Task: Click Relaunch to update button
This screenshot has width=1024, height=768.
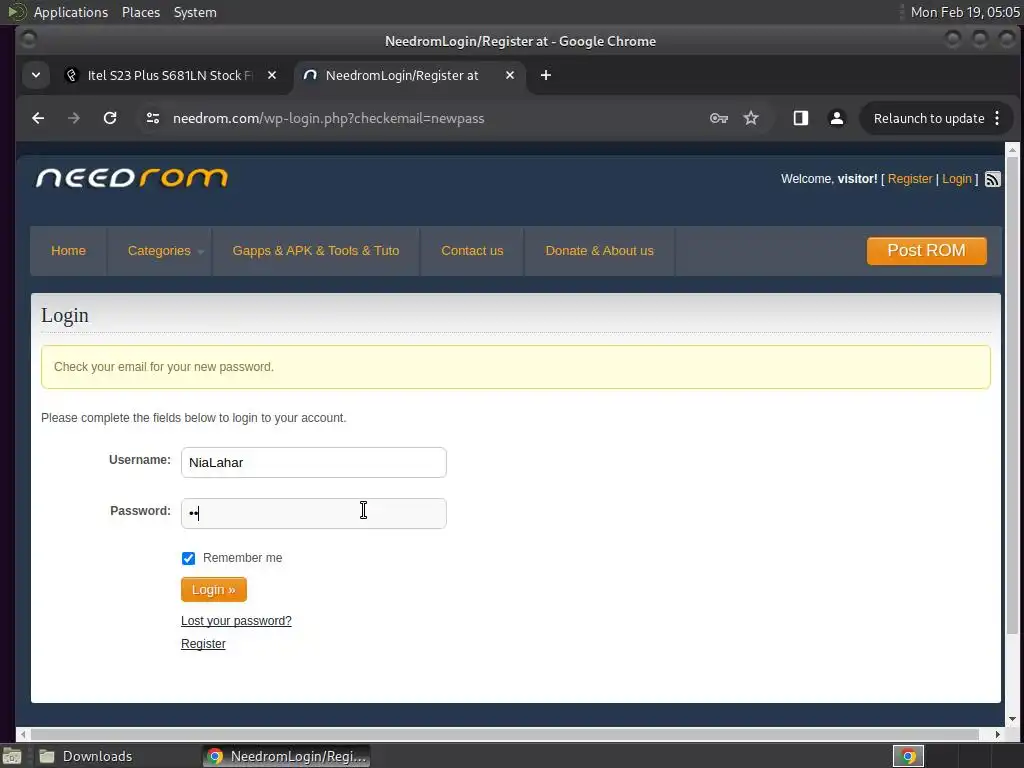Action: click(929, 118)
